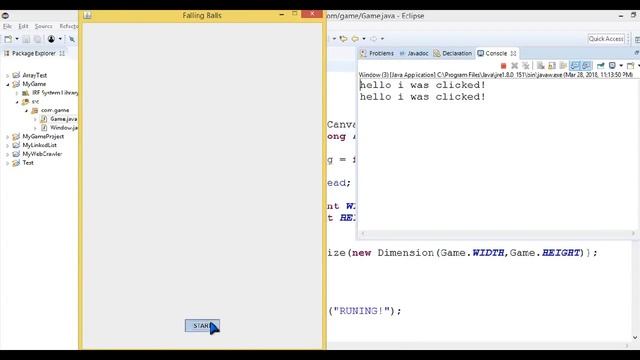
Task: Terminate the running program with the red square
Action: pyautogui.click(x=503, y=66)
